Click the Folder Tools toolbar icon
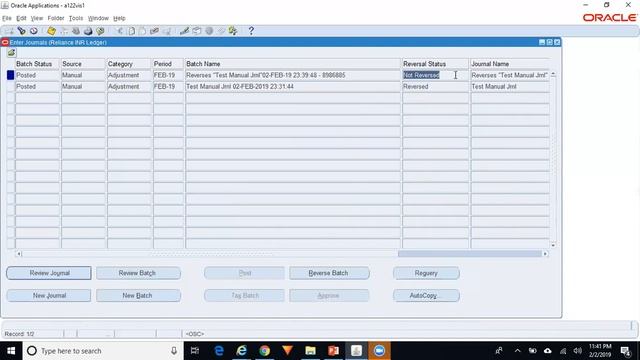 pyautogui.click(x=233, y=31)
